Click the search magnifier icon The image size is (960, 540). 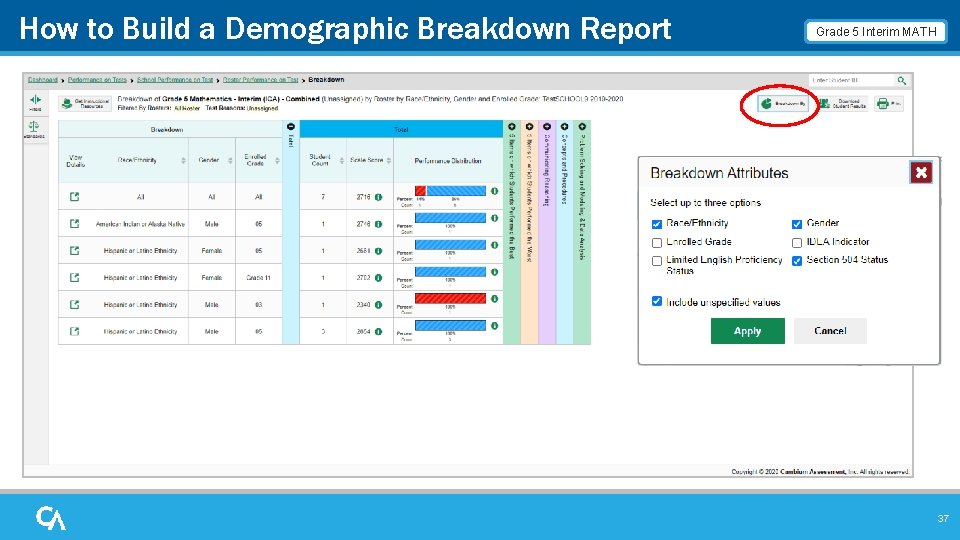(x=901, y=80)
